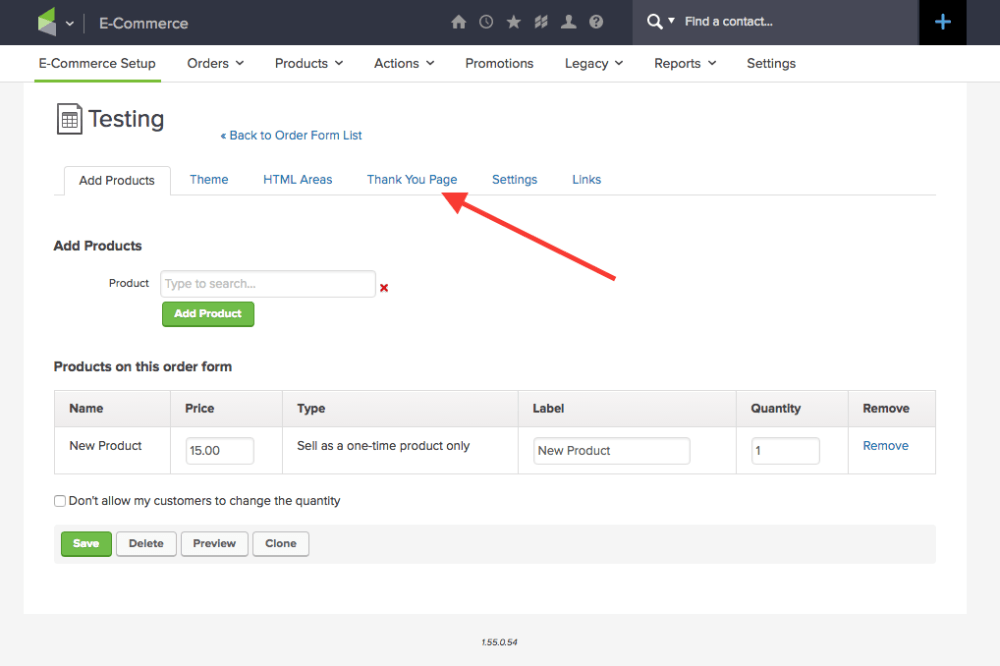This screenshot has height=666, width=1000.
Task: Clear product search with red X
Action: 384,288
